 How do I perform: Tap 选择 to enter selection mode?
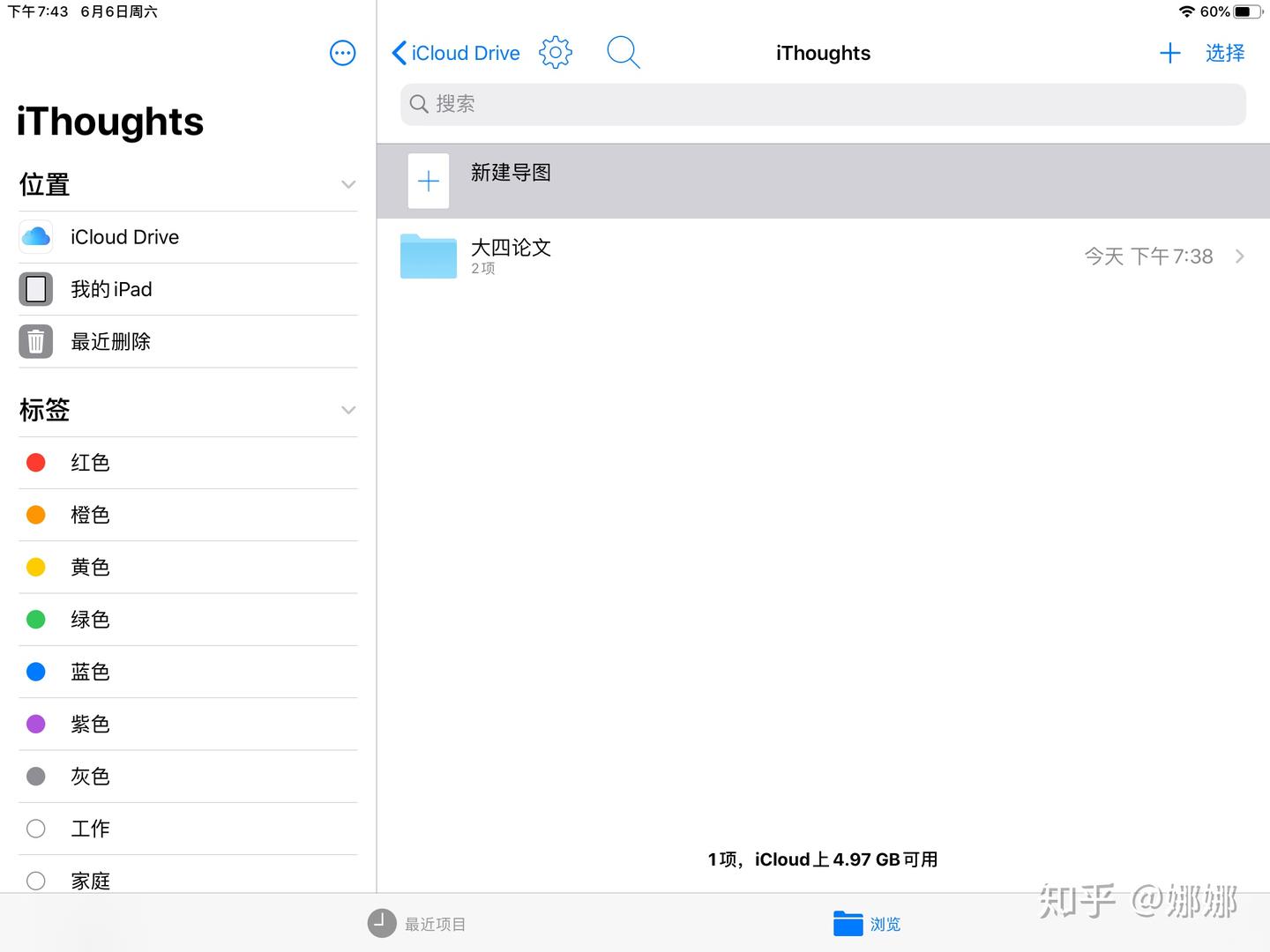click(x=1224, y=53)
